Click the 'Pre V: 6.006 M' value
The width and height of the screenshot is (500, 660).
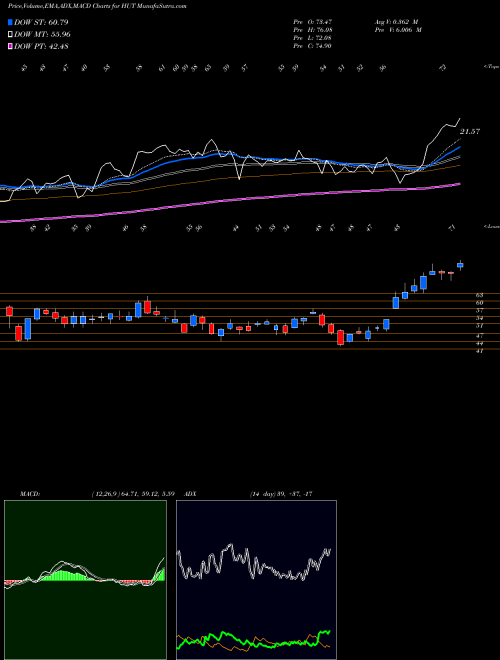click(398, 30)
